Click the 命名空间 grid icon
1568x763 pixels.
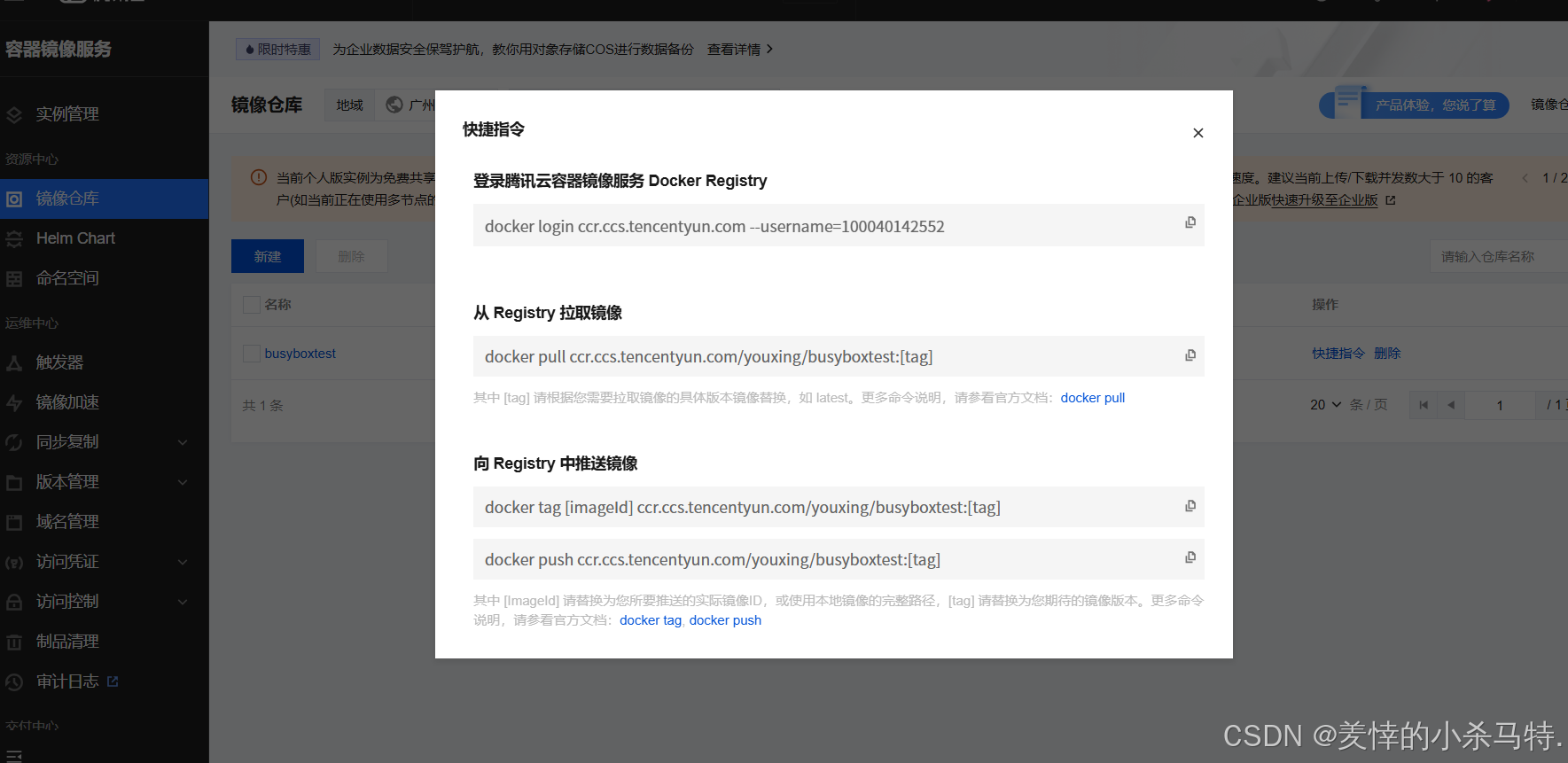point(14,279)
